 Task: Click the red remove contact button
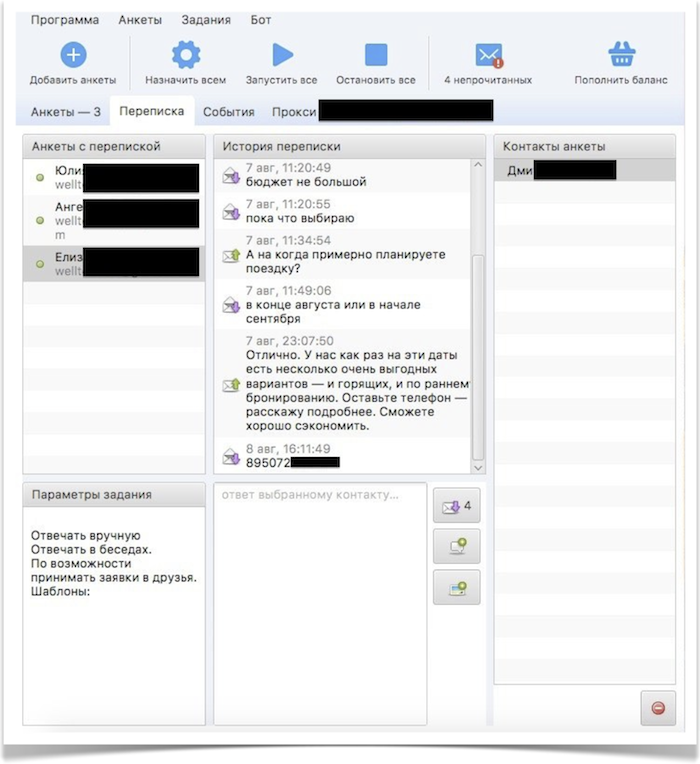658,708
